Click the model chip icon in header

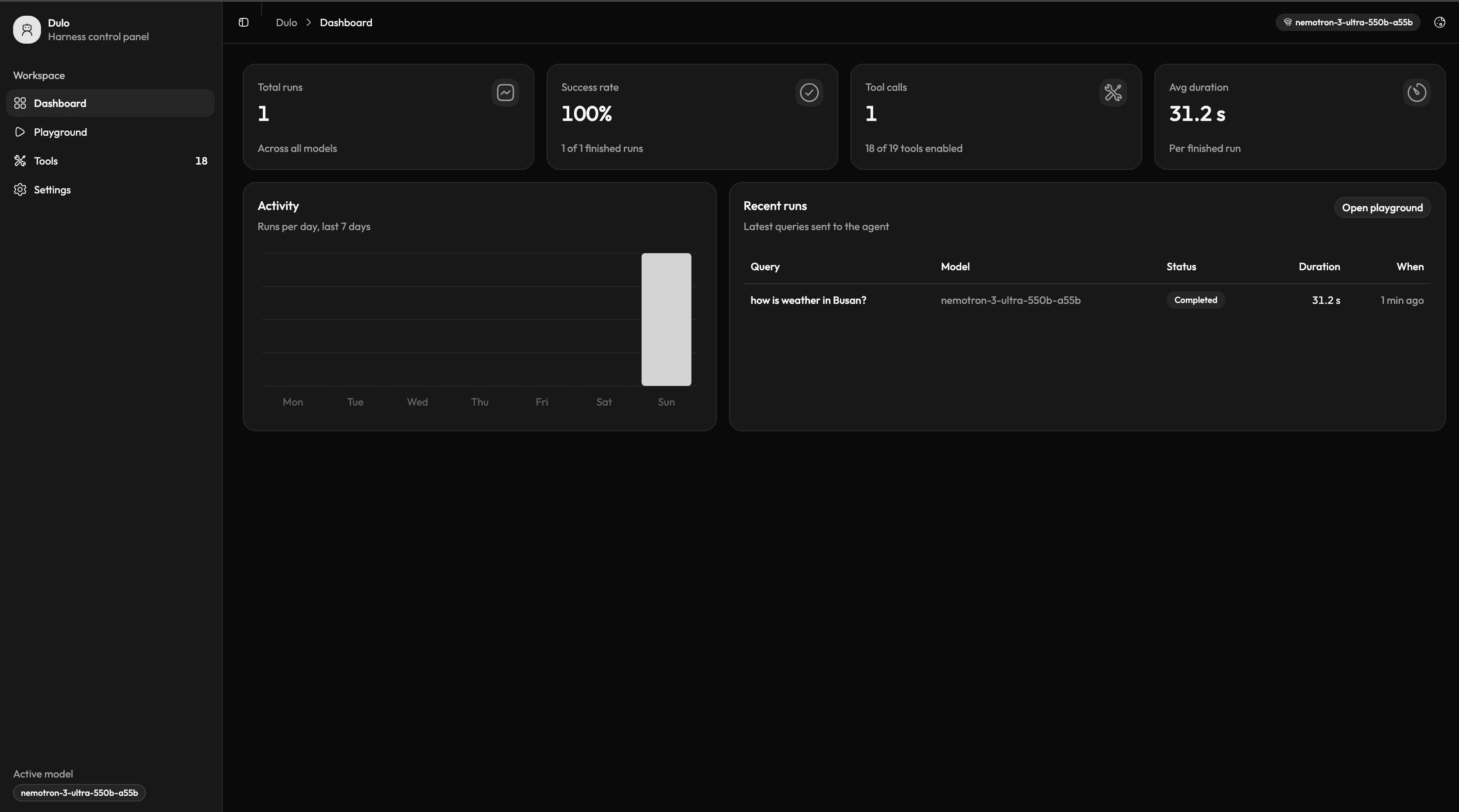pos(1287,23)
